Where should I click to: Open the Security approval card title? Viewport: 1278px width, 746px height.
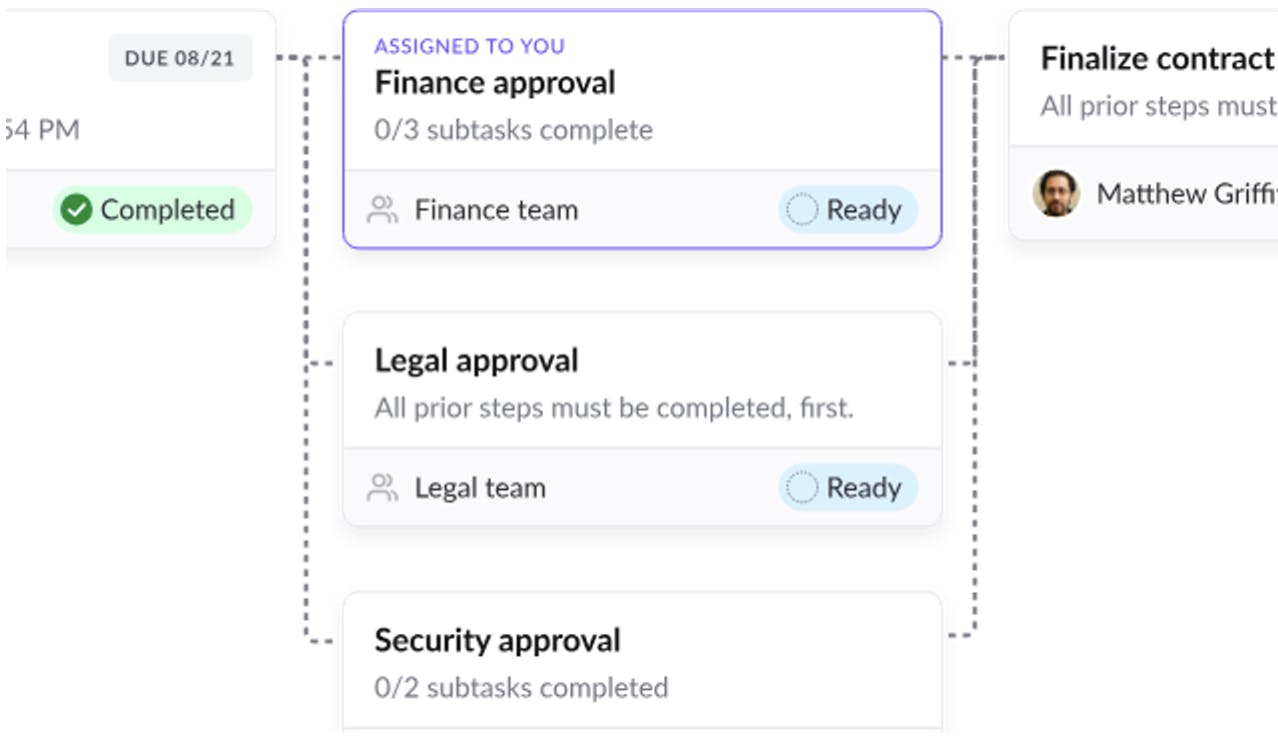click(x=497, y=640)
